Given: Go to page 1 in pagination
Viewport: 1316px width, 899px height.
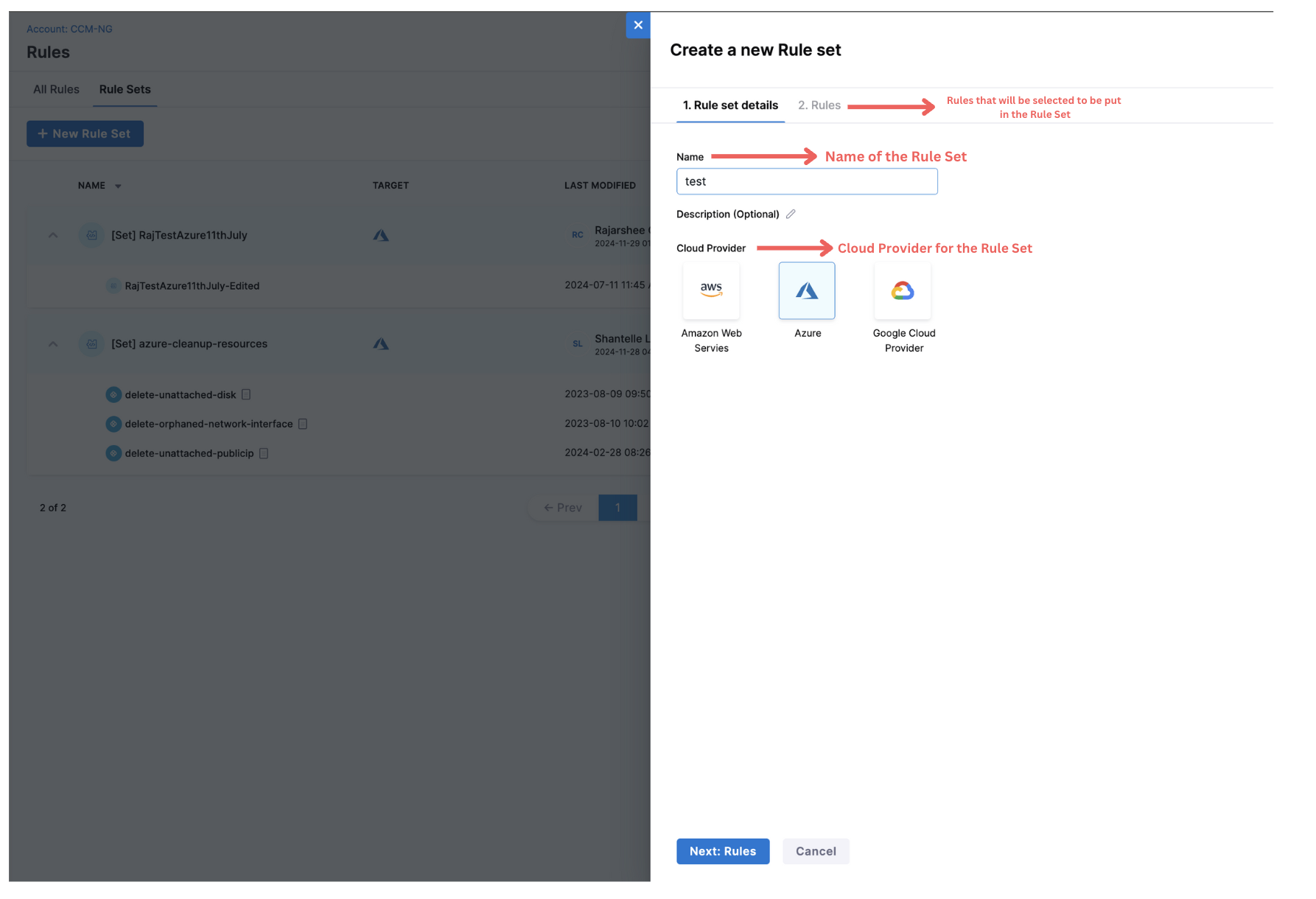Looking at the screenshot, I should (x=617, y=508).
